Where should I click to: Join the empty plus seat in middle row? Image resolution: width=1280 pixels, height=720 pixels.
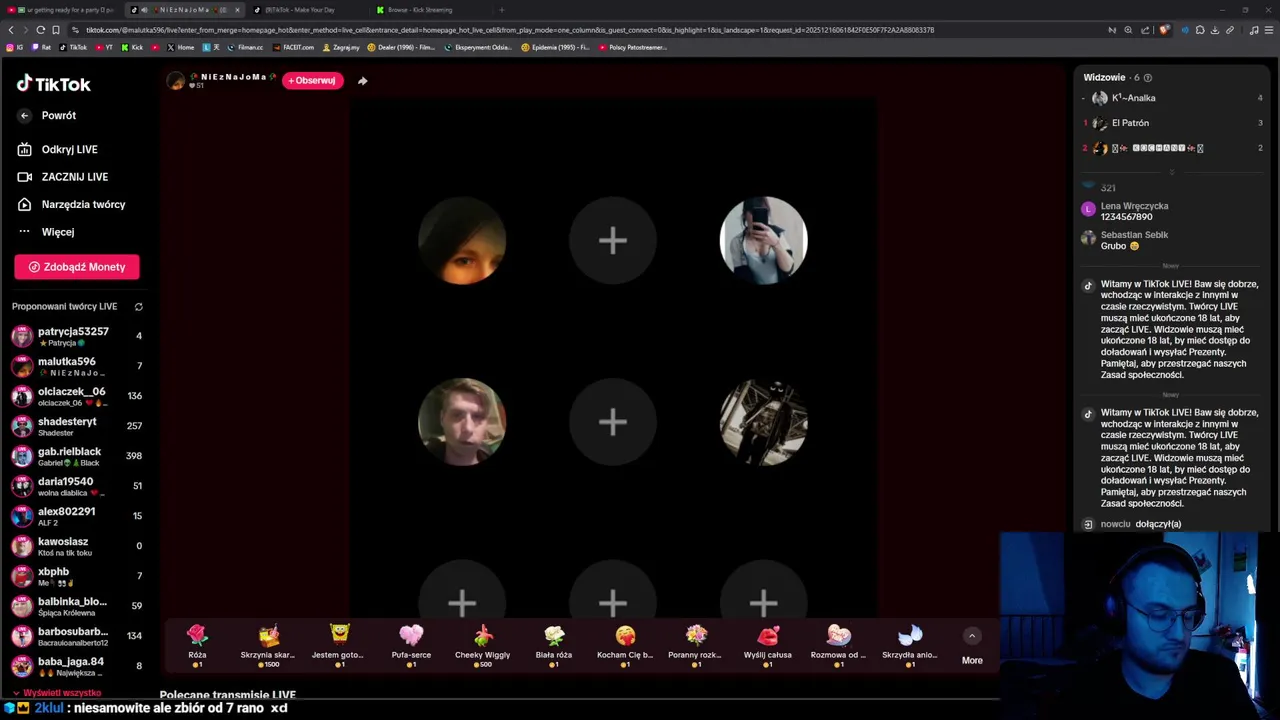point(613,422)
